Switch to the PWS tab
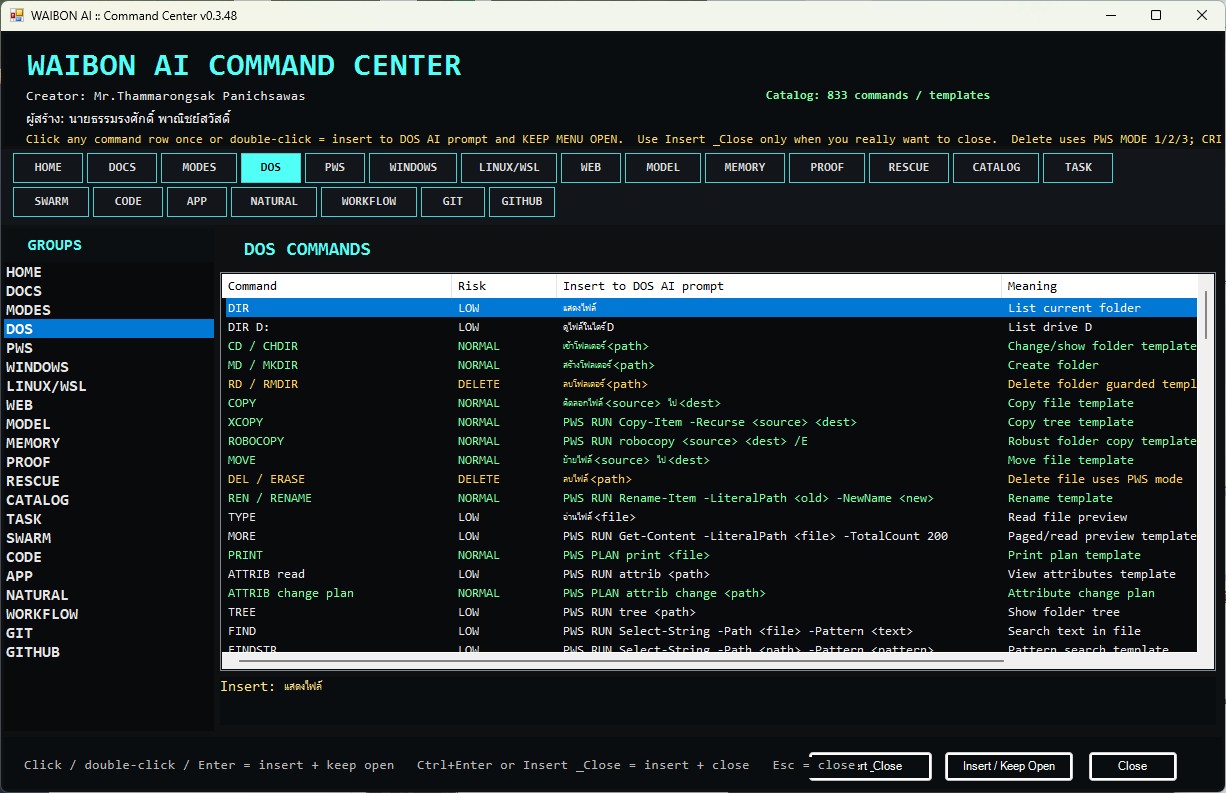The image size is (1226, 793). click(335, 168)
